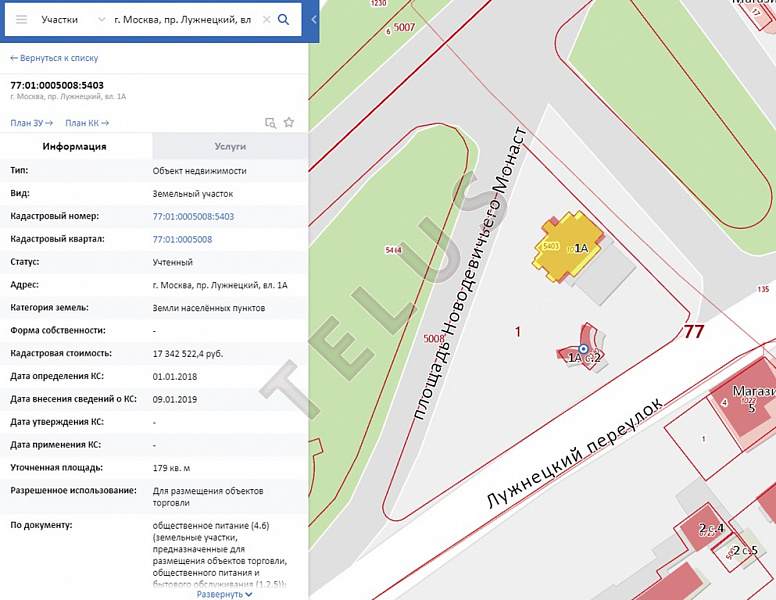Open cadastral number 77:01:0005008:5403 link
This screenshot has height=600, width=776.
(194, 216)
